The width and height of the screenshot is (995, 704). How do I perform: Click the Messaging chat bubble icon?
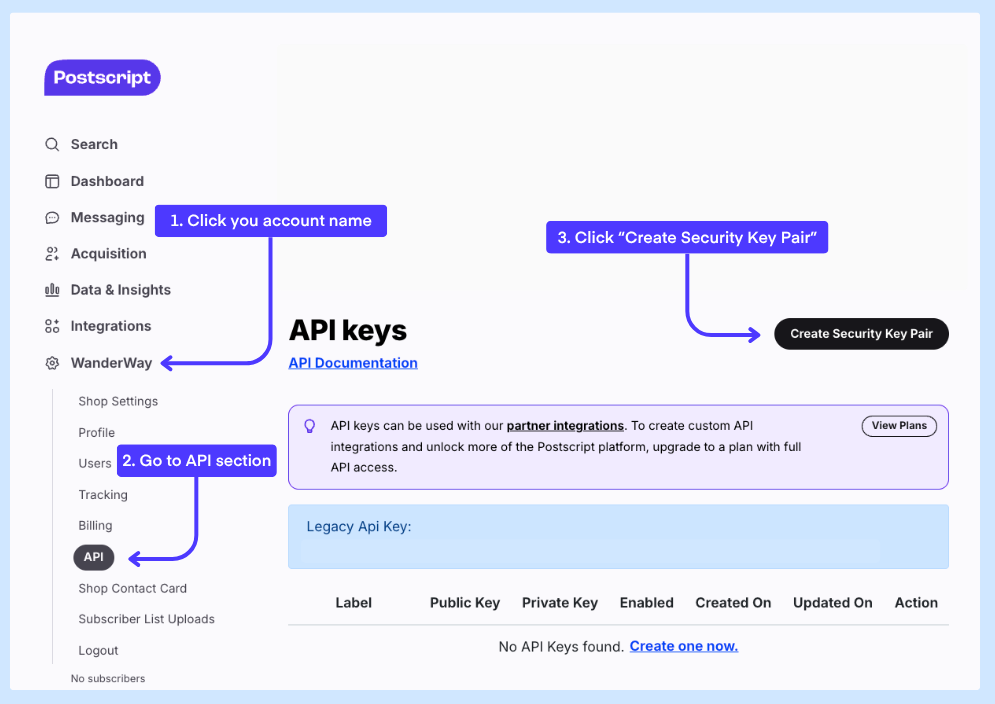[x=52, y=218]
